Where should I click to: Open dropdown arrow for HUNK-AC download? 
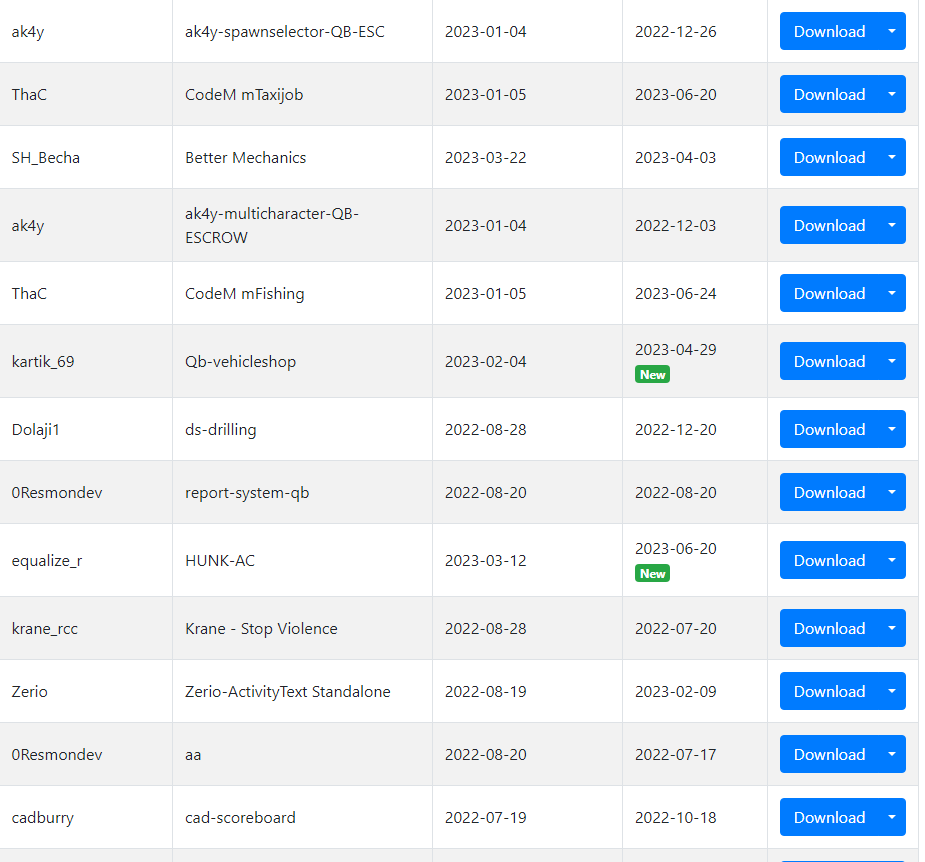(892, 561)
